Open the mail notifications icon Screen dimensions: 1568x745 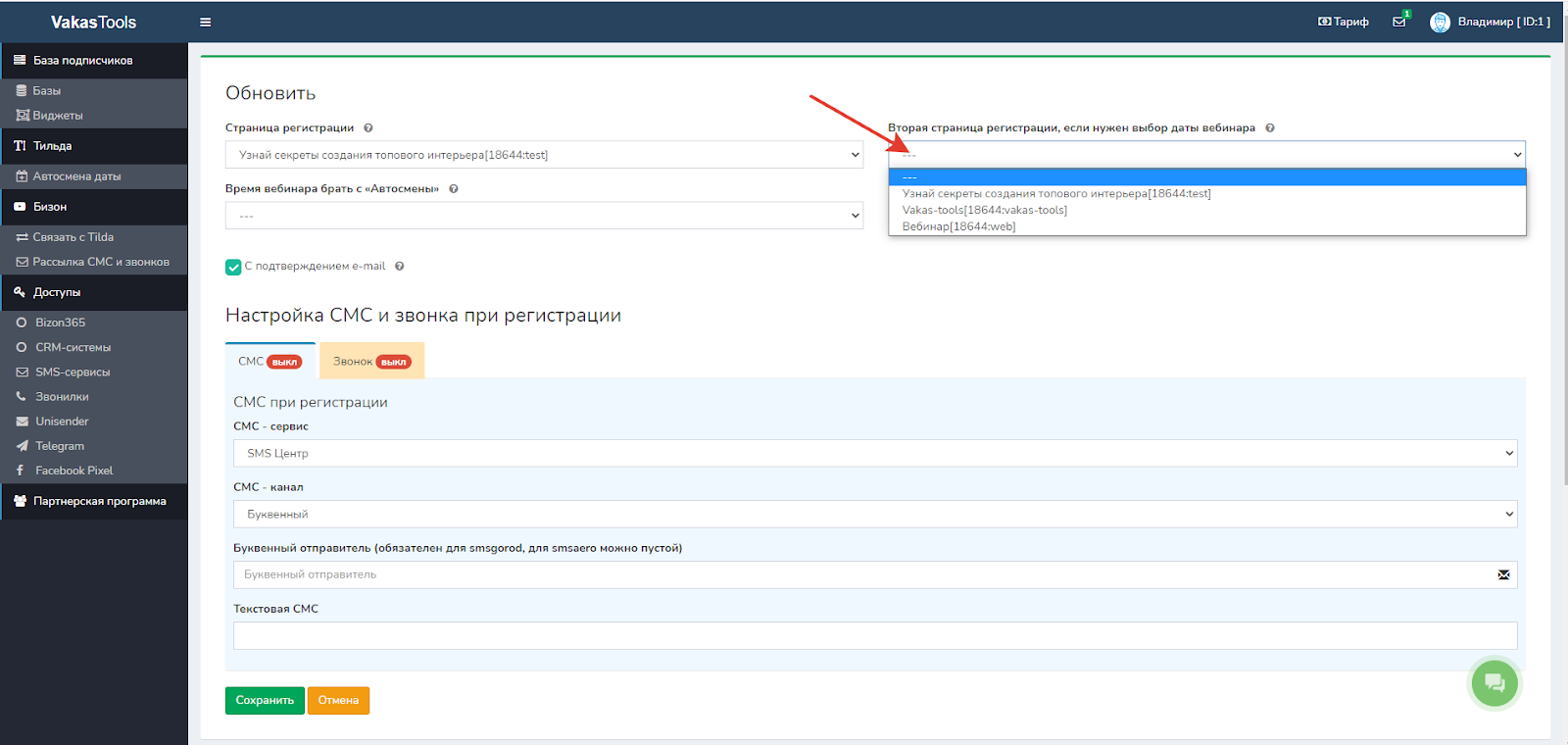click(1398, 22)
